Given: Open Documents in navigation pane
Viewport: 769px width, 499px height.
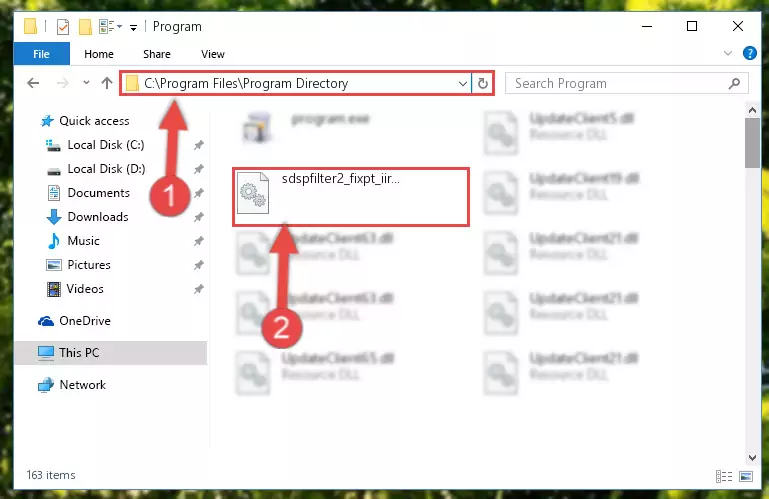Looking at the screenshot, I should [99, 193].
